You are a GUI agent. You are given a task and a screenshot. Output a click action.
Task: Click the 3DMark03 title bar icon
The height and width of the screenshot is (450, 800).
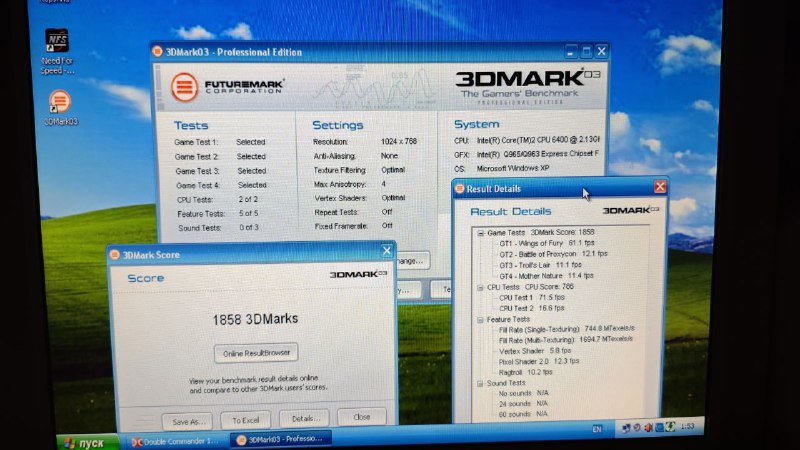pyautogui.click(x=157, y=52)
